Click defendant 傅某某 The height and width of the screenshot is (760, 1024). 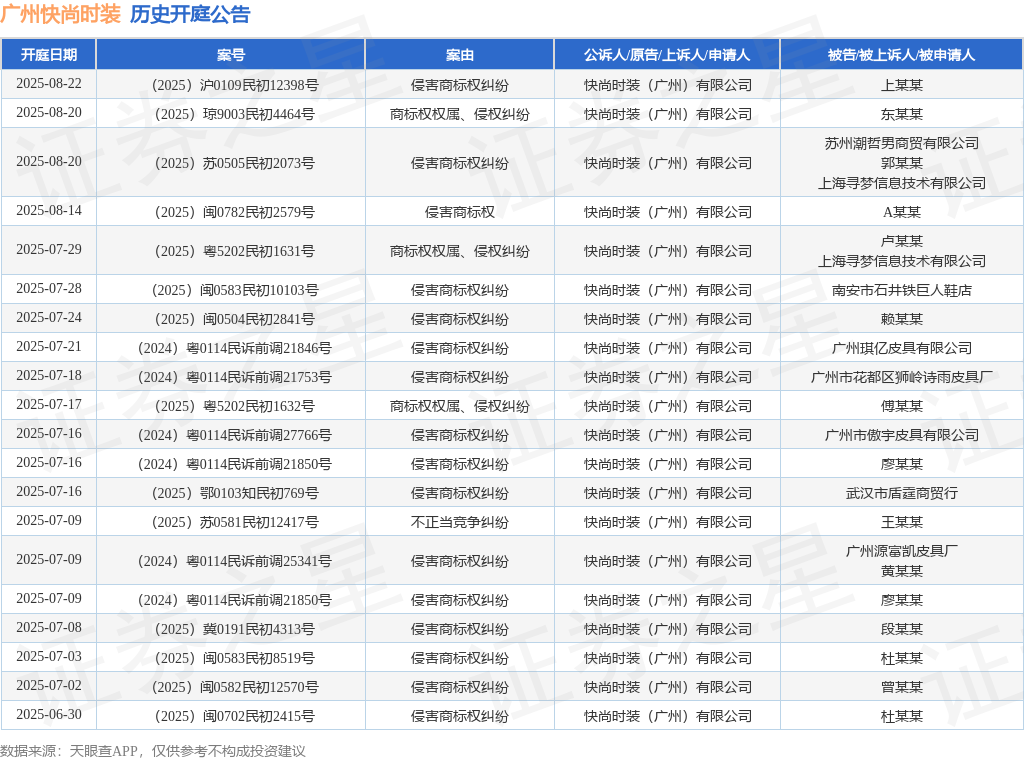click(901, 406)
